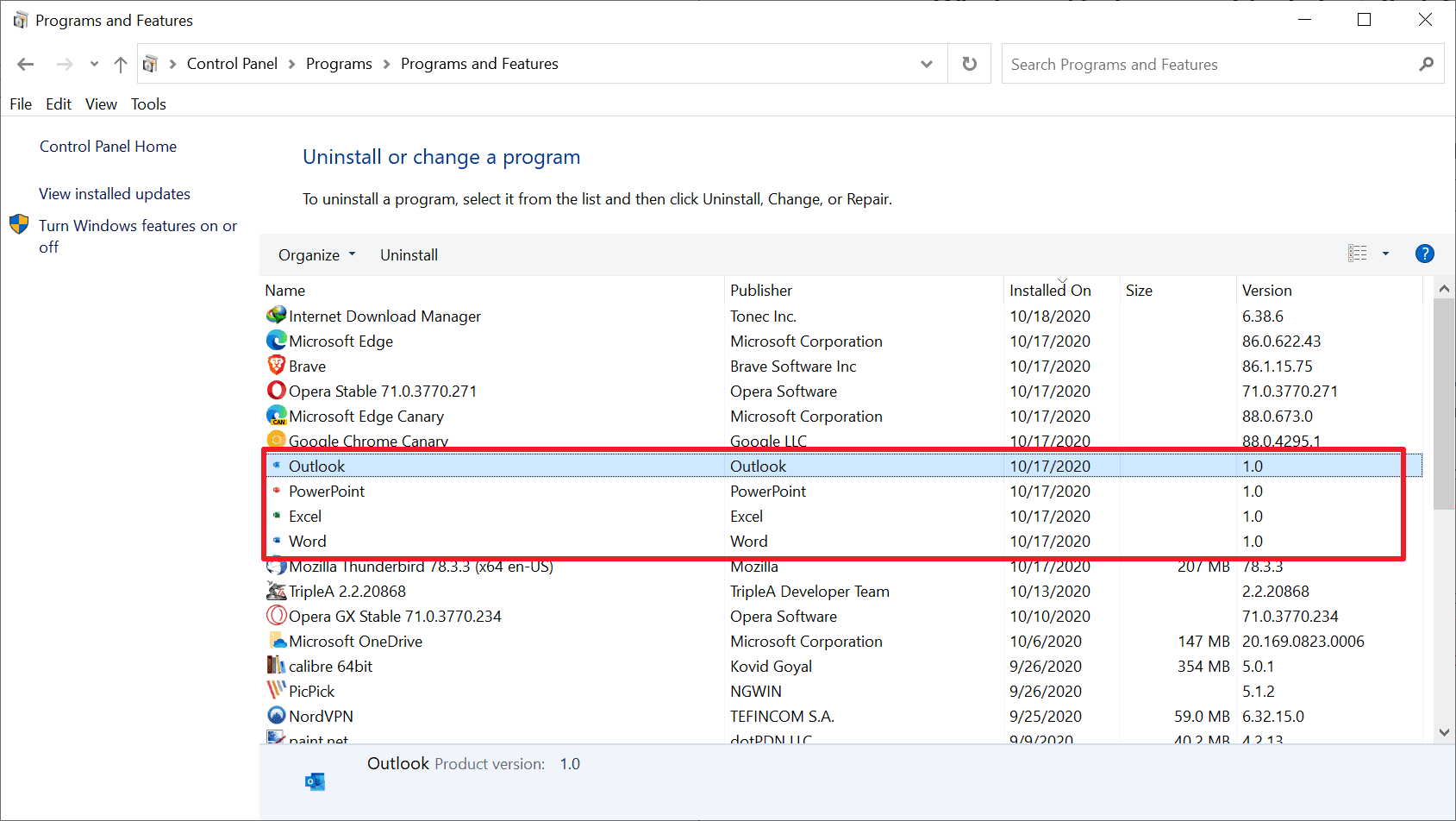The width and height of the screenshot is (1456, 821).
Task: Go up one level with up arrow
Action: point(121,64)
